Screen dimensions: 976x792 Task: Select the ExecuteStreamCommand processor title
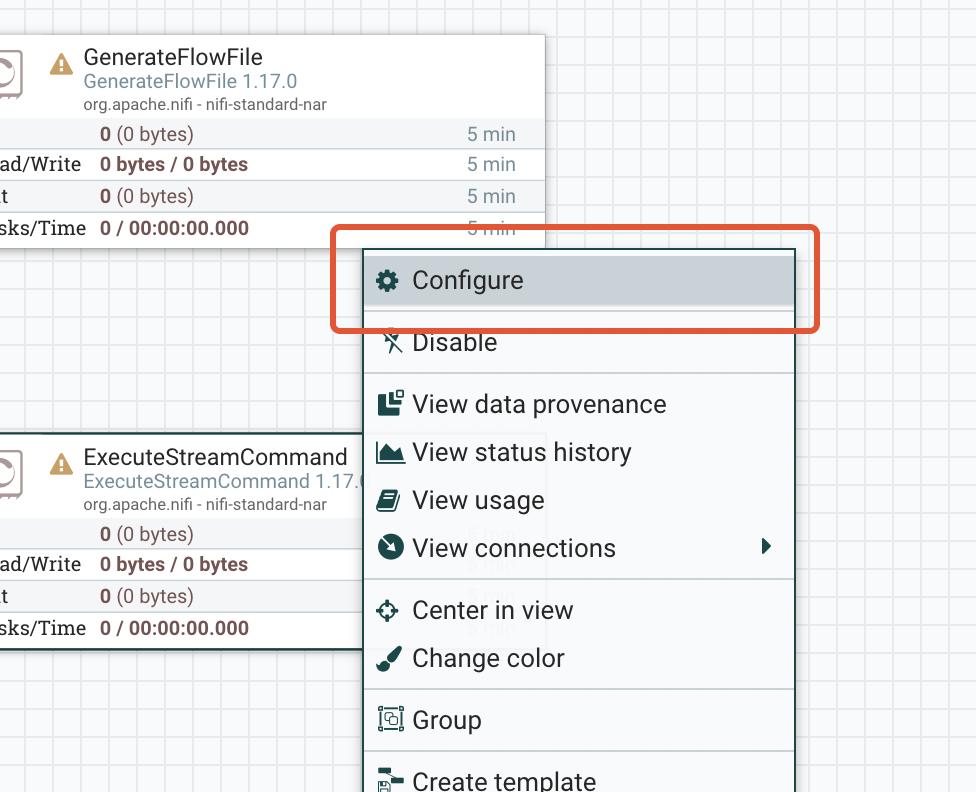[215, 458]
